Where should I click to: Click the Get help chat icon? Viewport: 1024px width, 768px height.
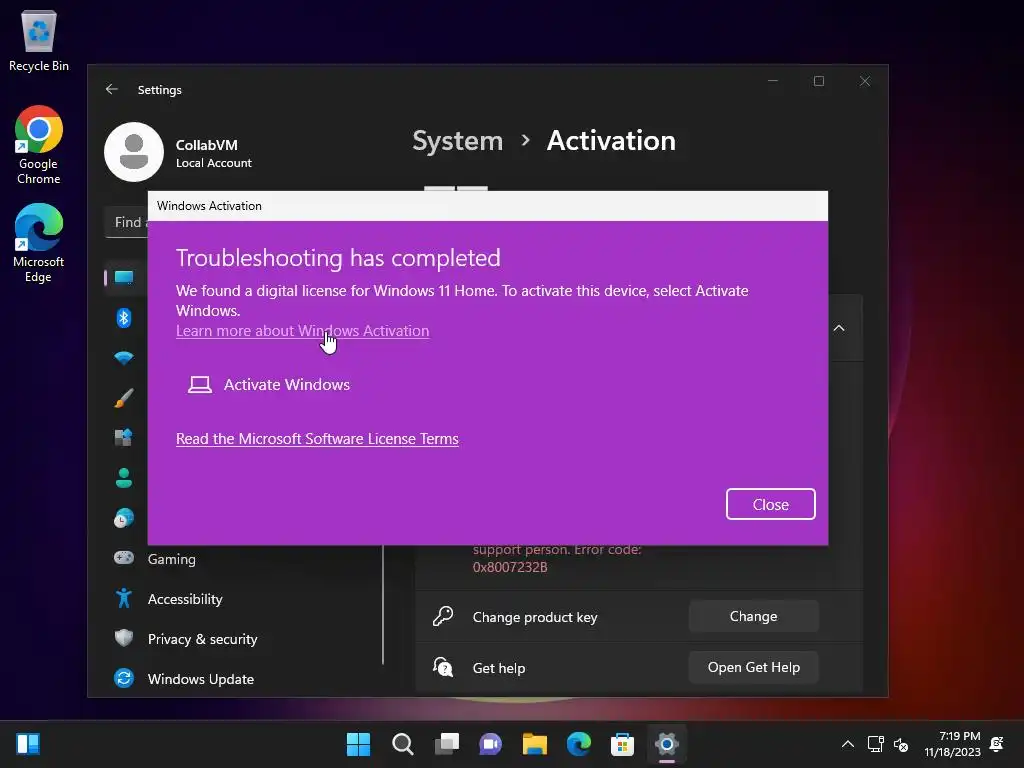443,667
